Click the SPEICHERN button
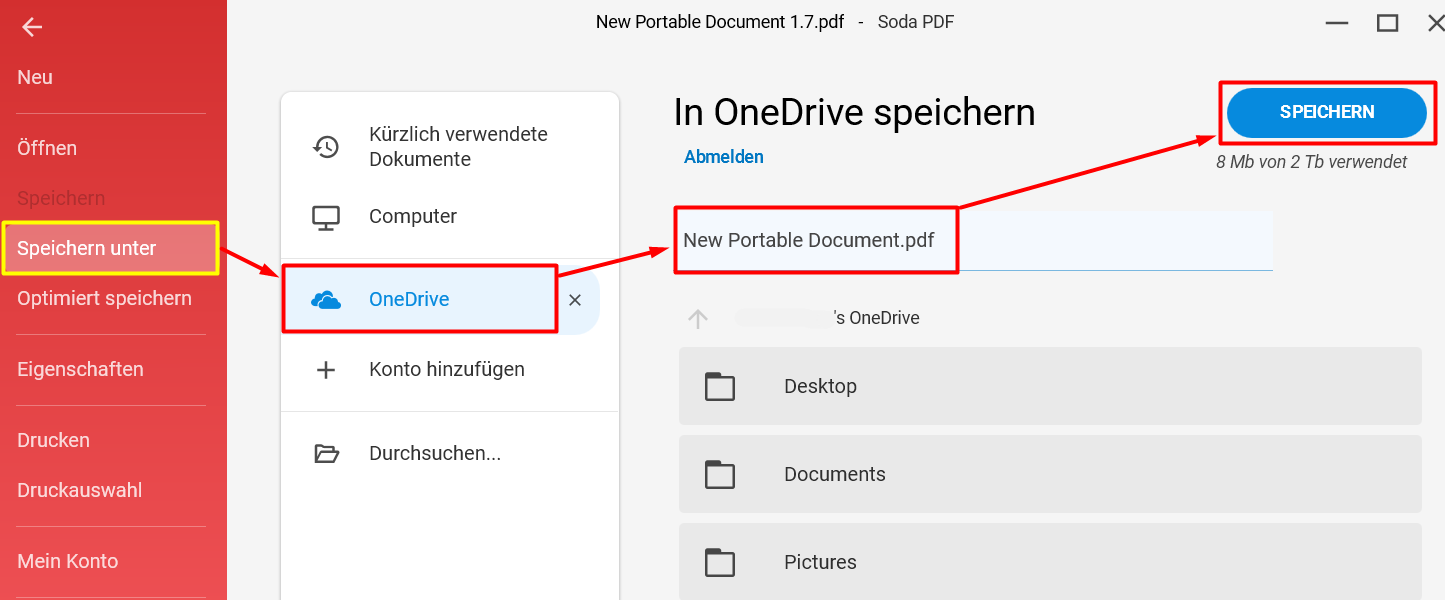 coord(1327,112)
